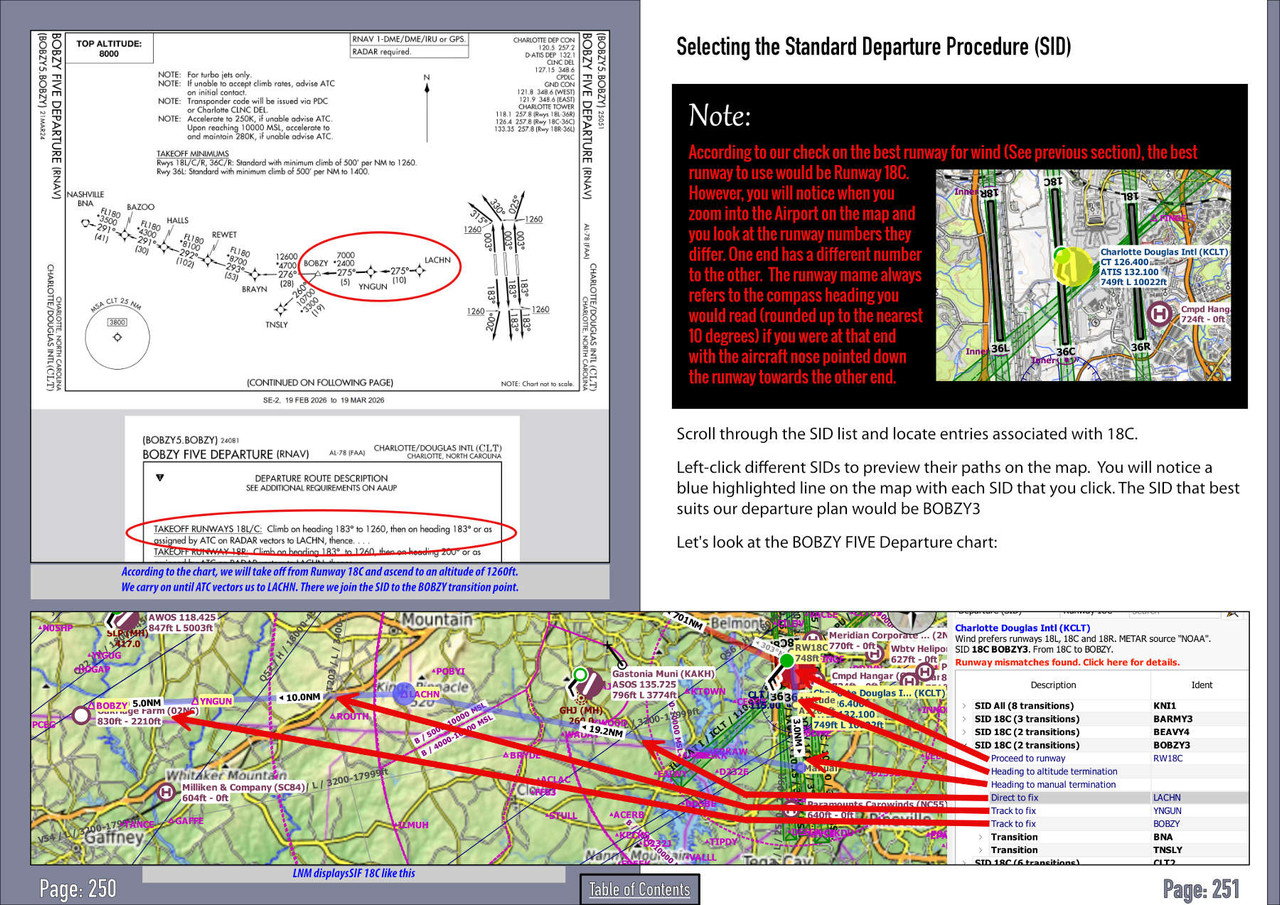Collapse the BOBZY3 SID 18C row

click(965, 745)
